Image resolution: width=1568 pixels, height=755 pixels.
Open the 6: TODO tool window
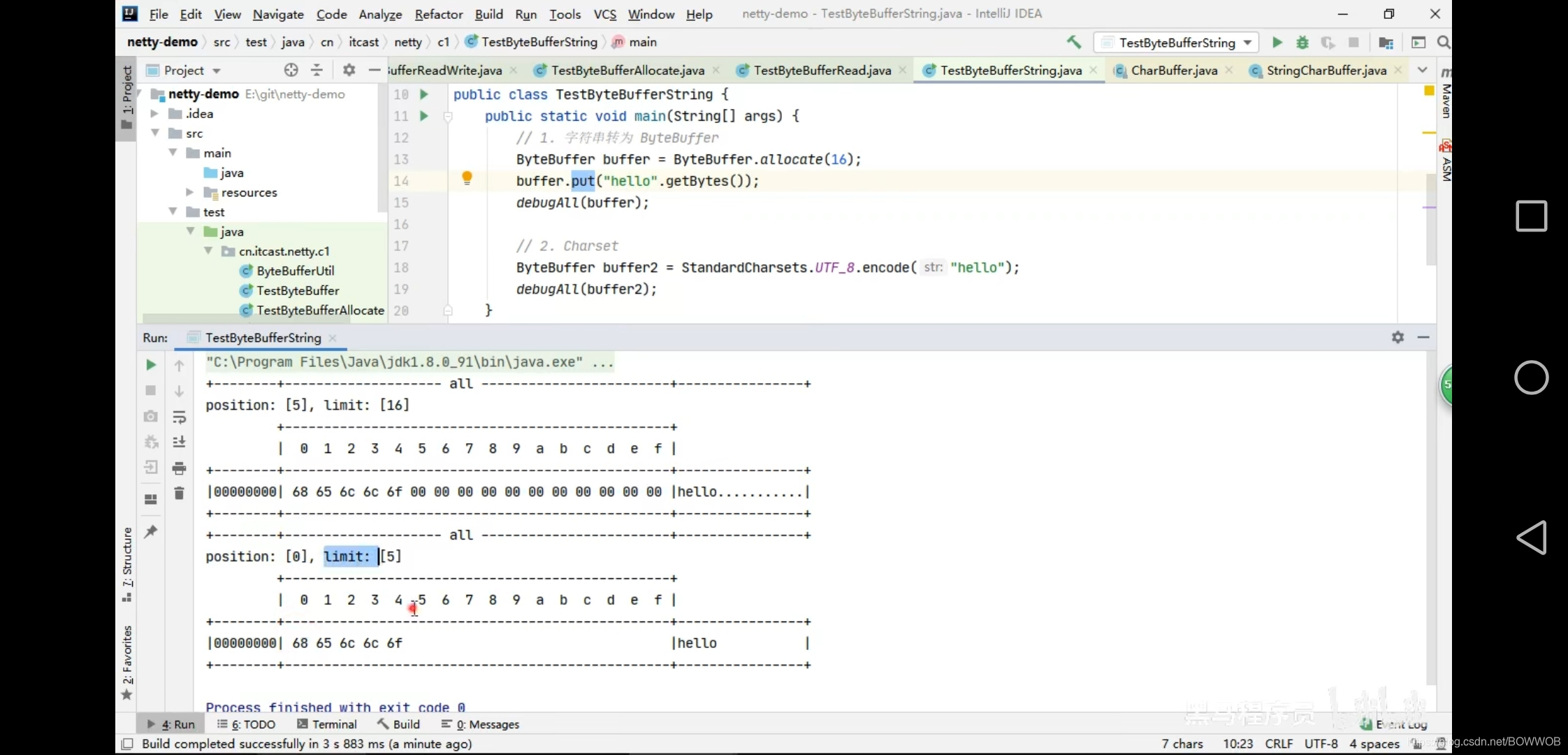[246, 724]
